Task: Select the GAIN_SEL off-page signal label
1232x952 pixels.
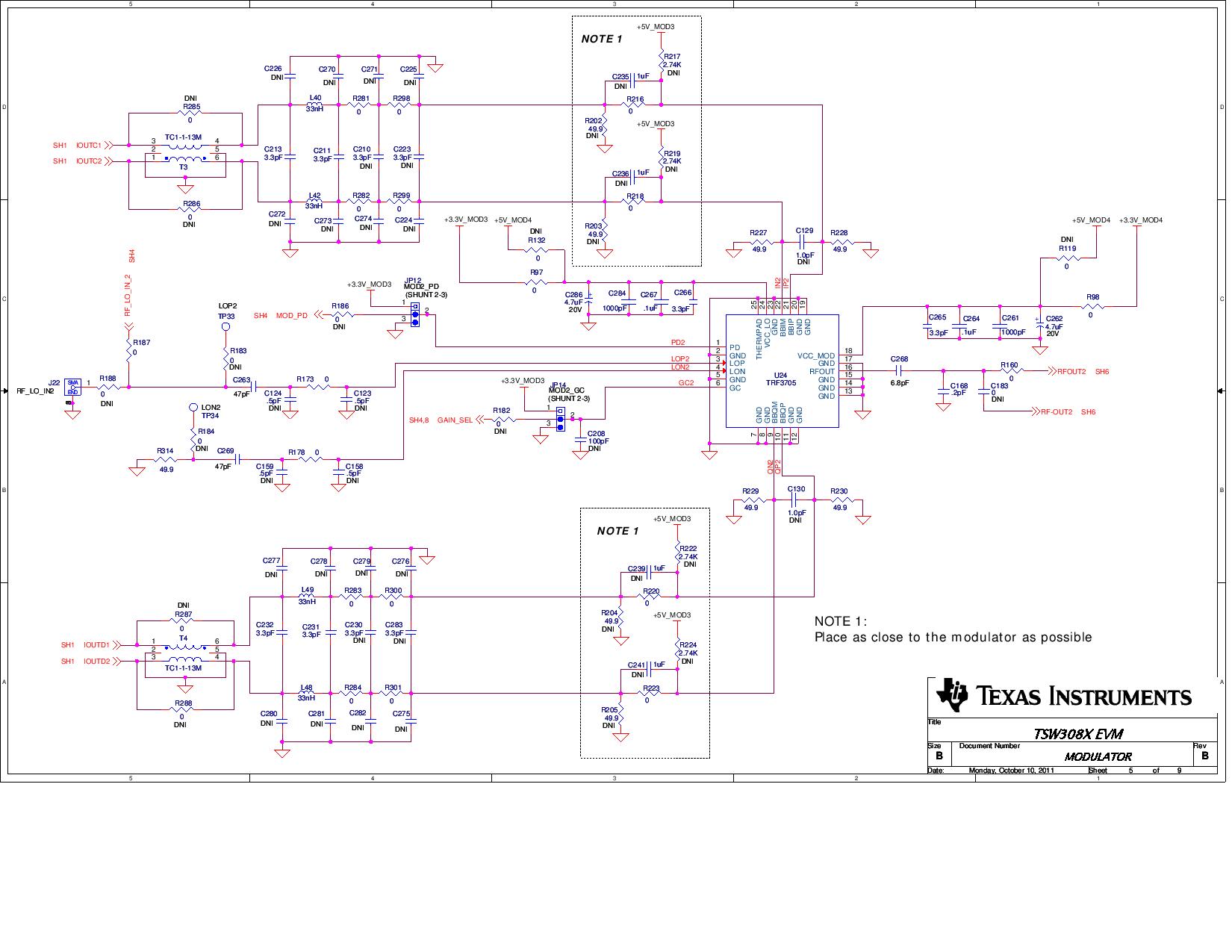Action: [x=454, y=420]
